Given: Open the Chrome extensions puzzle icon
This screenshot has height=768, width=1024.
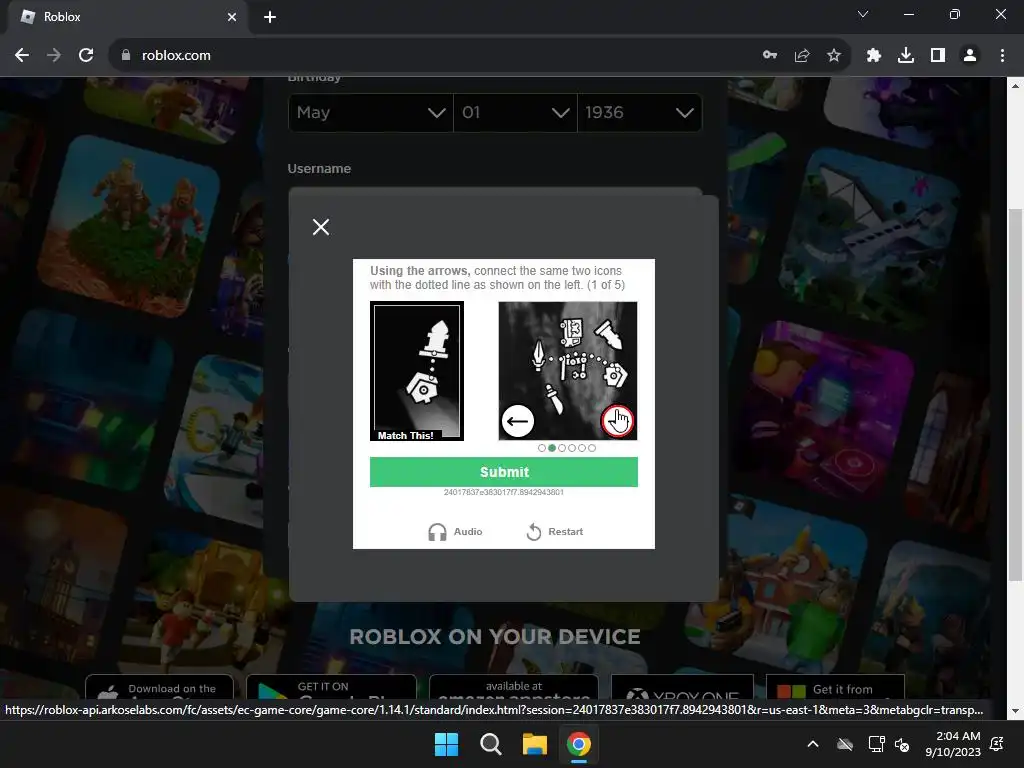Looking at the screenshot, I should [x=874, y=56].
